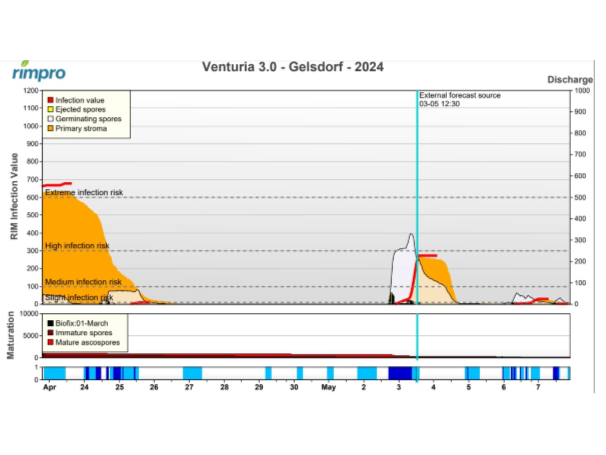This screenshot has height=455, width=606.
Task: Click the Primary stroma legend text
Action: click(81, 128)
